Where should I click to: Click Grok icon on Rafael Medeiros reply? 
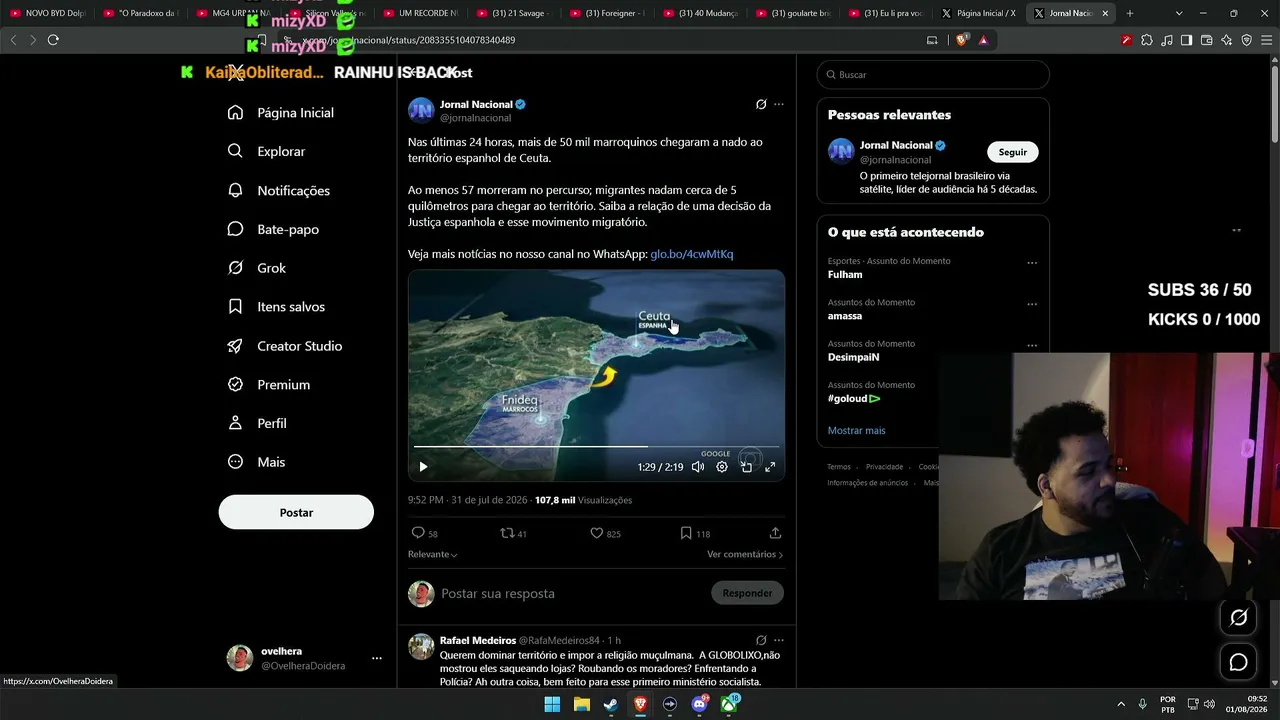[761, 640]
